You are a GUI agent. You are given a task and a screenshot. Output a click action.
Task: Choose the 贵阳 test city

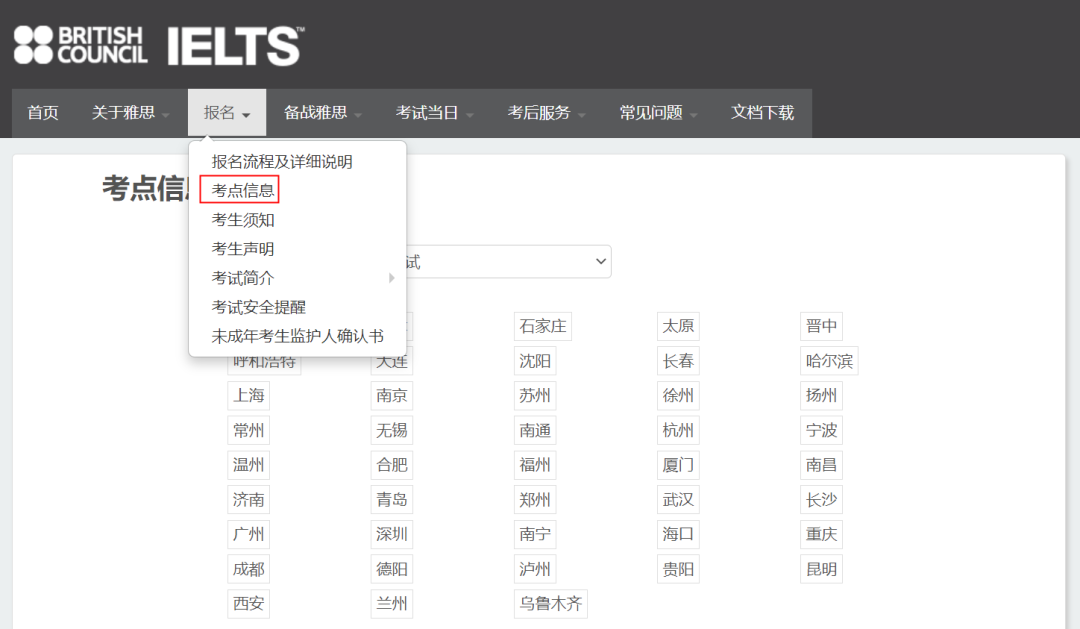(678, 570)
